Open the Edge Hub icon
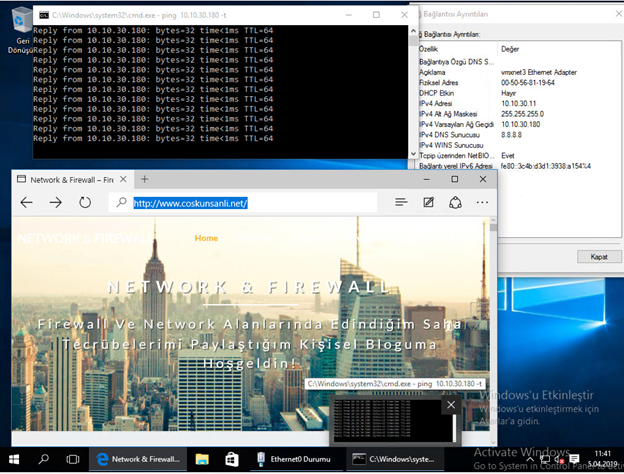Viewport: 624px width, 474px height. pos(401,203)
